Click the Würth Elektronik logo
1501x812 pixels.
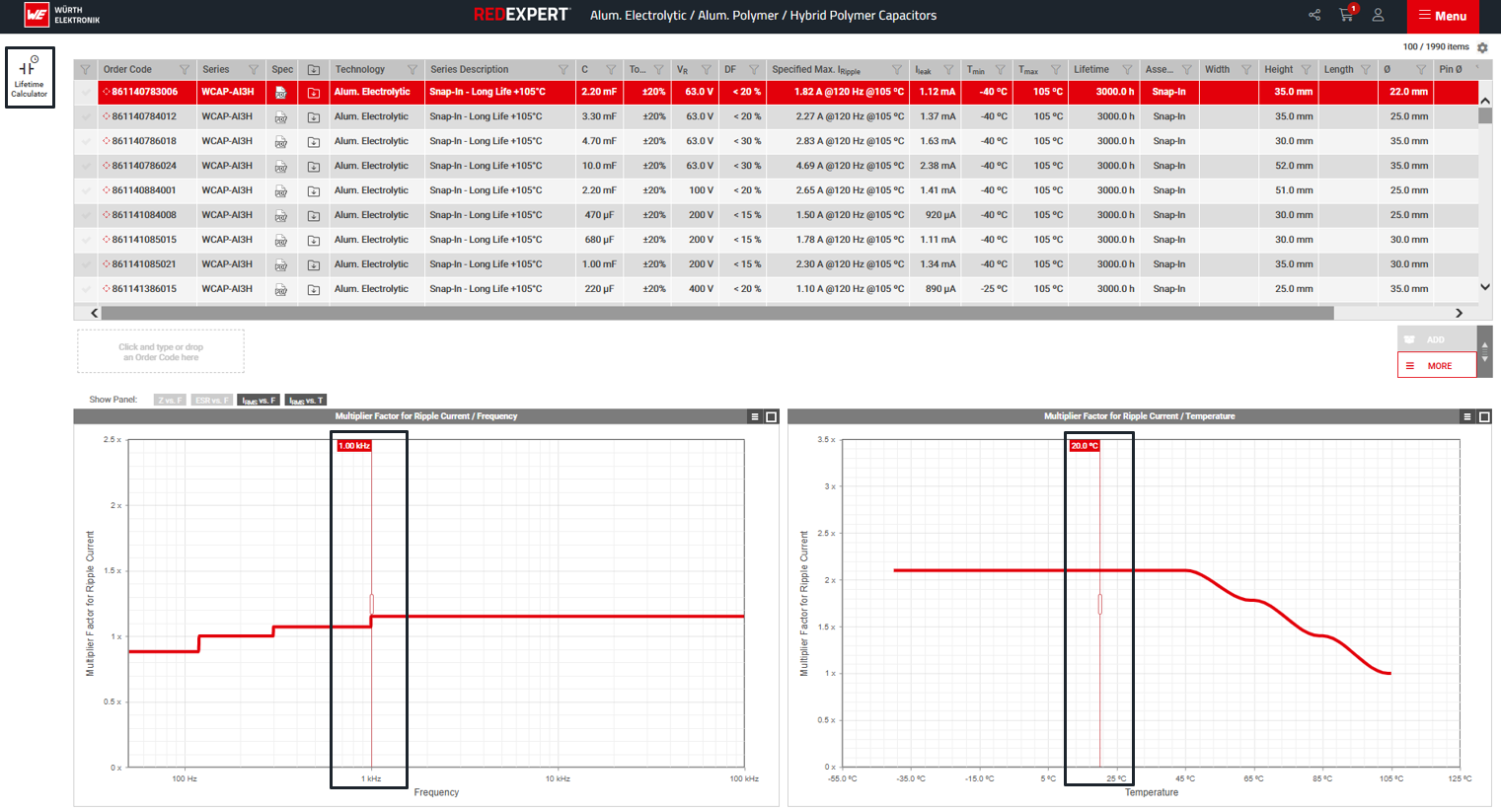pyautogui.click(x=62, y=15)
